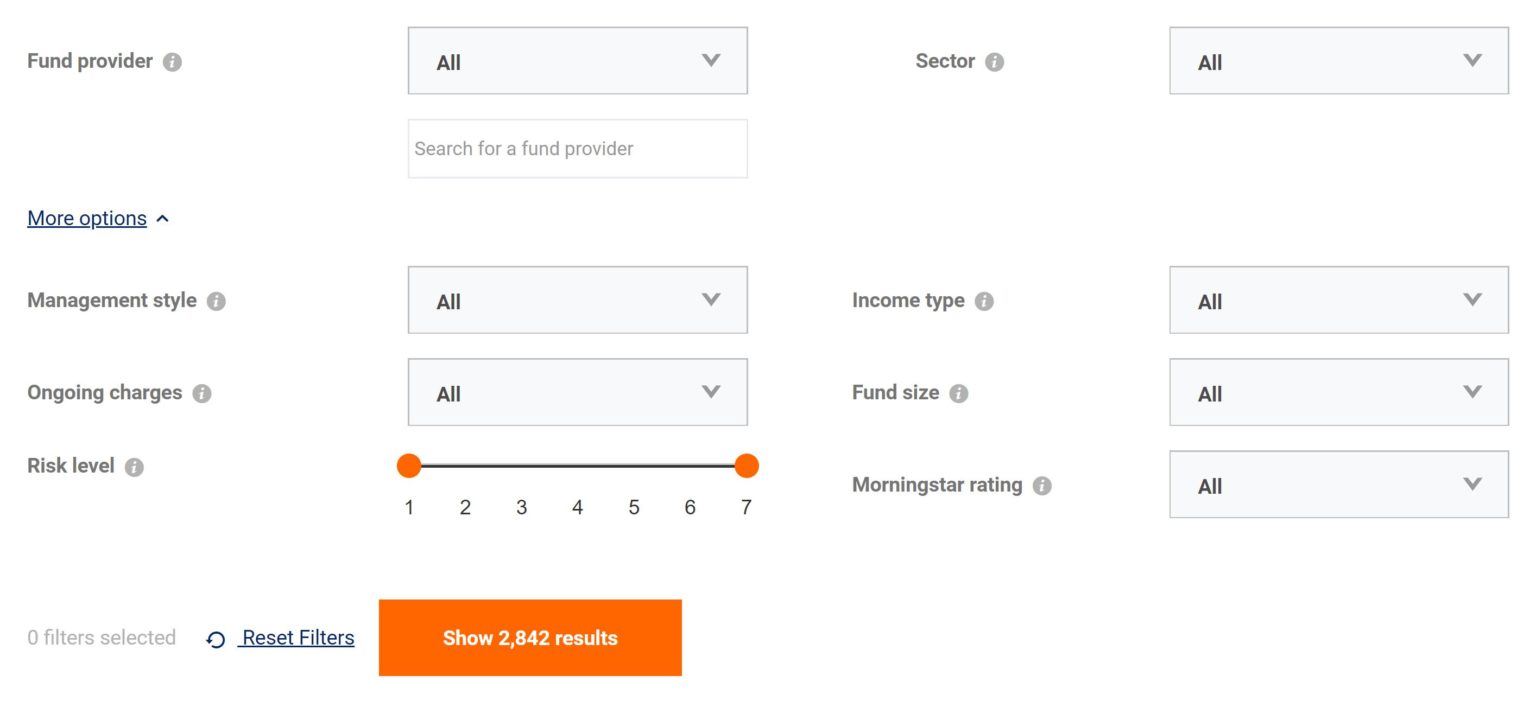
Task: Open the Morningstar rating dropdown
Action: coord(1339,484)
